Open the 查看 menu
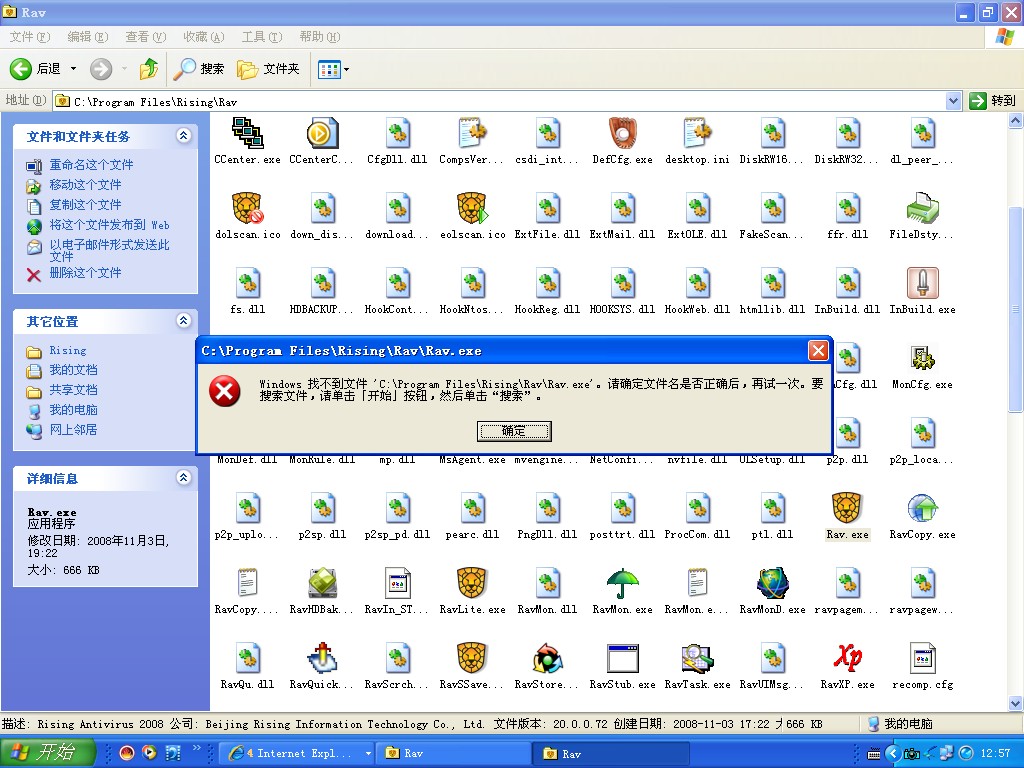The width and height of the screenshot is (1024, 768). tap(146, 37)
